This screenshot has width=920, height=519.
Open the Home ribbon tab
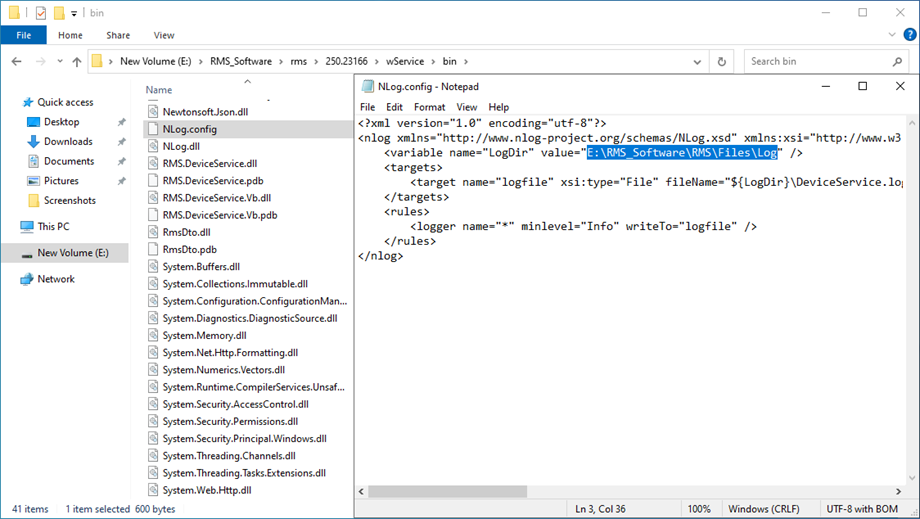pos(70,35)
